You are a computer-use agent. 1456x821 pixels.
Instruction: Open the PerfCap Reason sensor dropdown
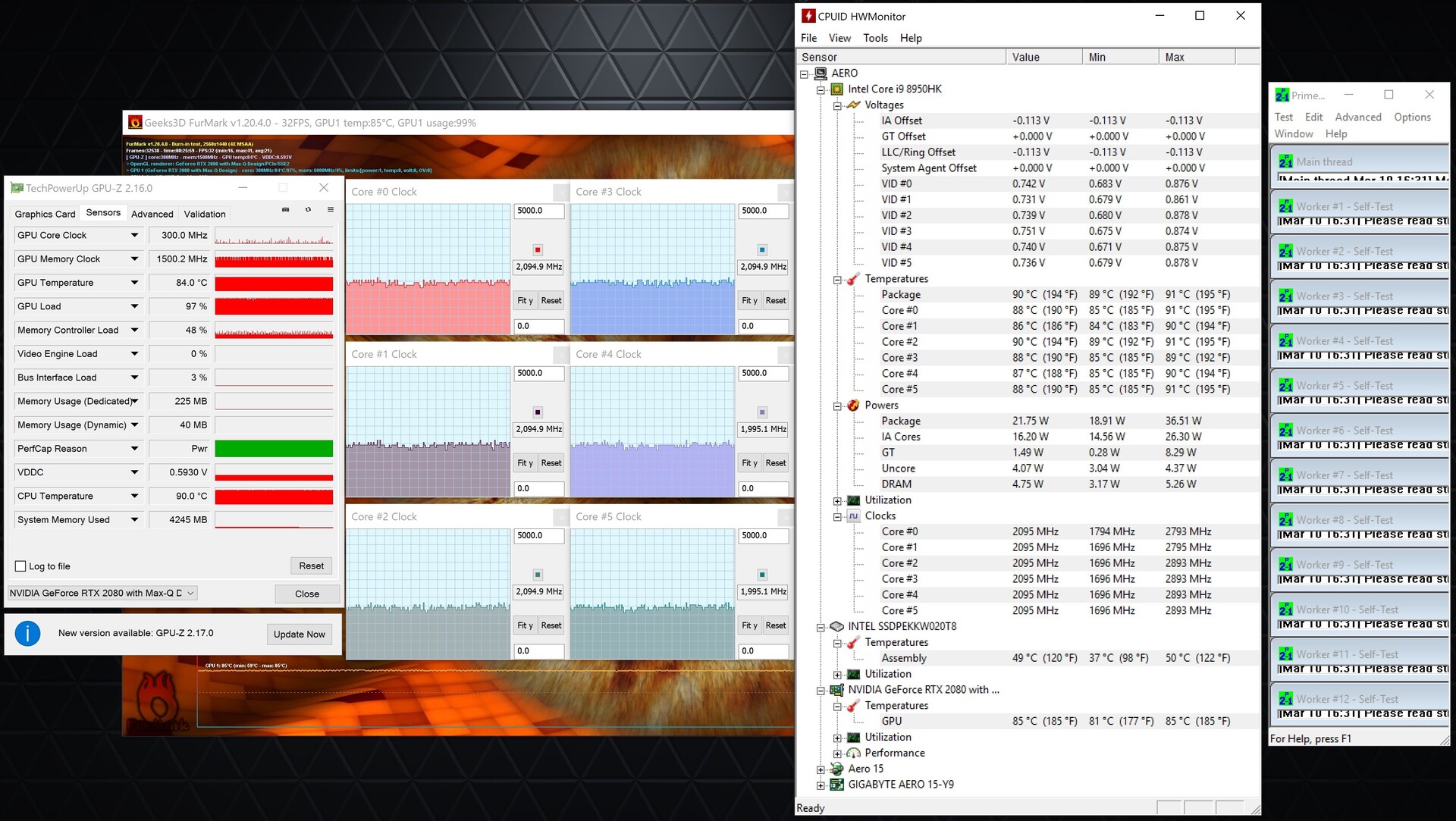click(x=134, y=449)
